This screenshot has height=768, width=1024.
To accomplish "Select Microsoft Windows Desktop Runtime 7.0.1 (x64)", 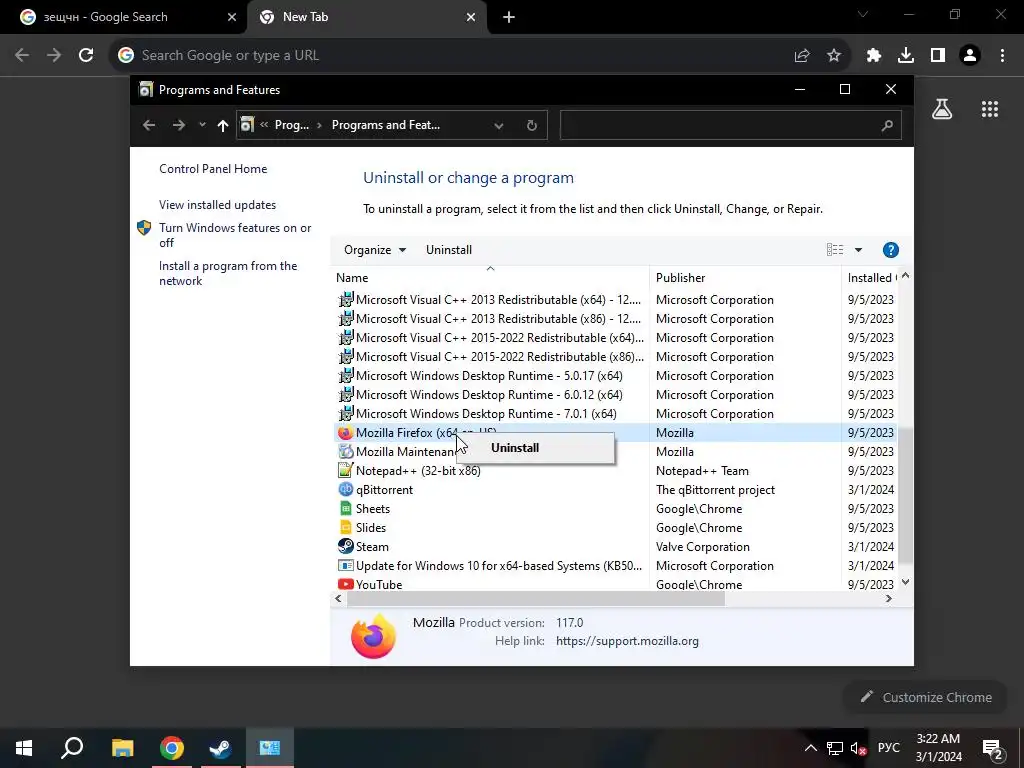I will pyautogui.click(x=614, y=414).
